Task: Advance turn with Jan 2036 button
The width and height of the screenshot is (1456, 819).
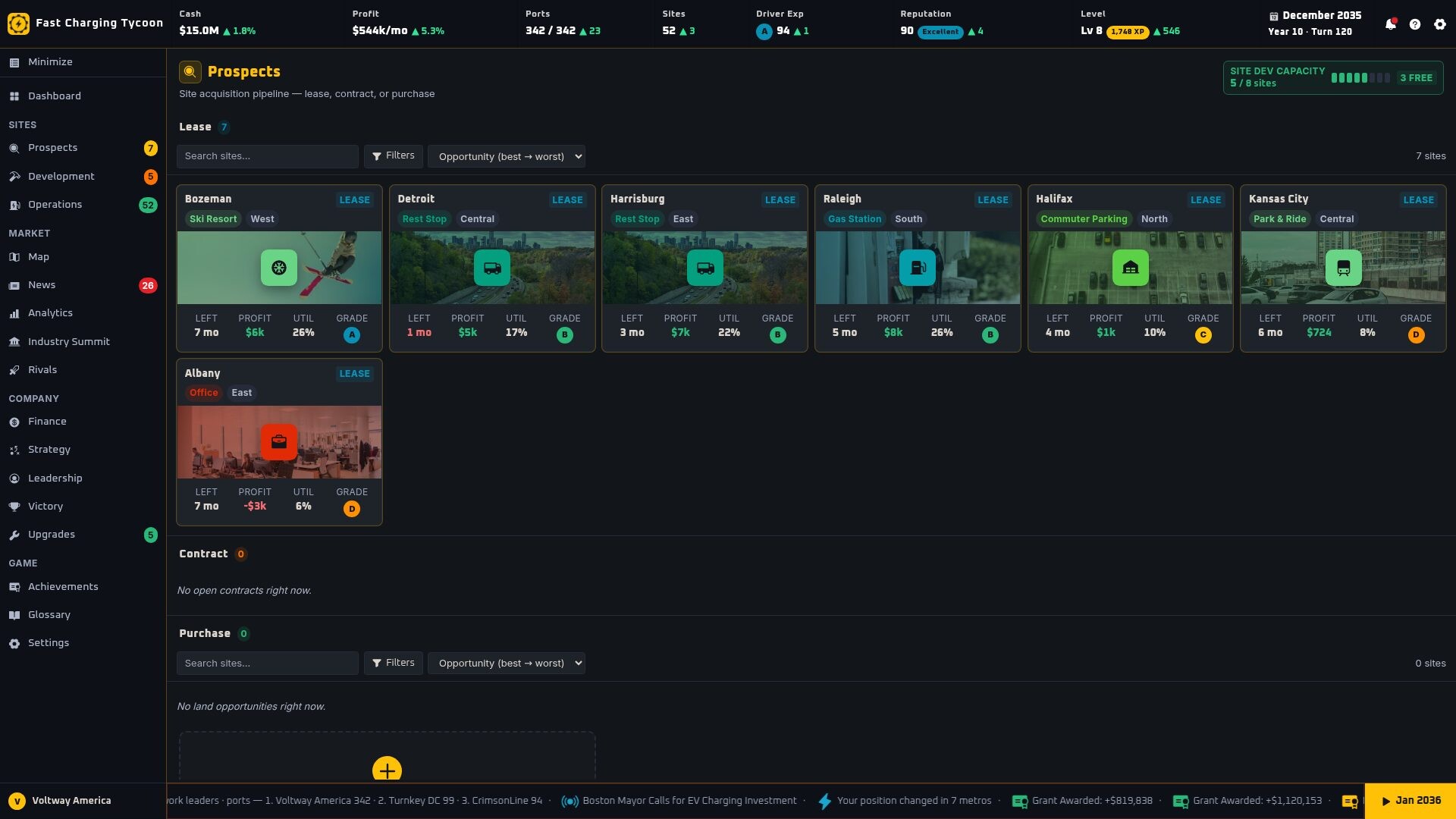Action: click(1410, 801)
